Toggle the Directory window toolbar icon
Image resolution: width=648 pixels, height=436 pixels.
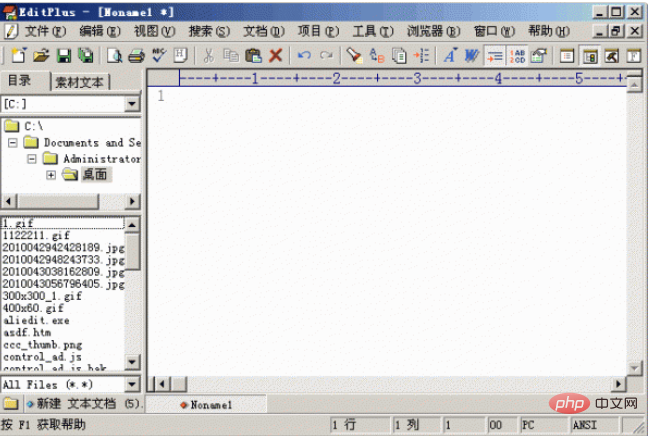589,56
